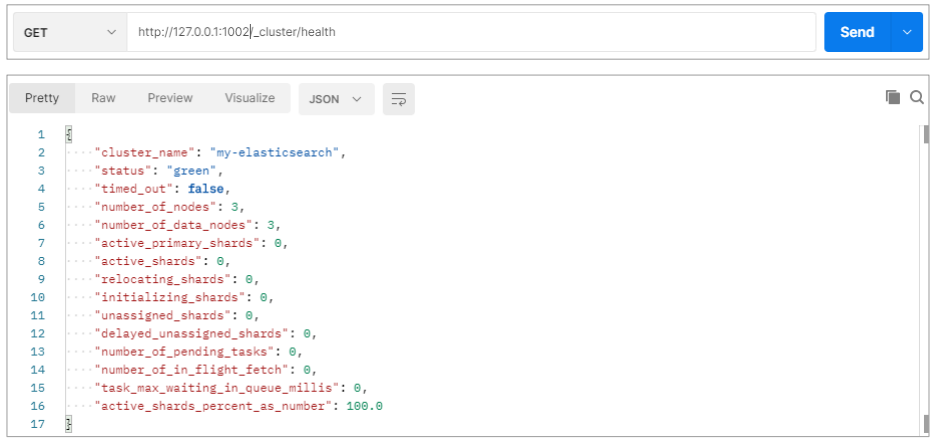The width and height of the screenshot is (936, 444).
Task: Click the closing brace on line 17
Action: point(69,424)
